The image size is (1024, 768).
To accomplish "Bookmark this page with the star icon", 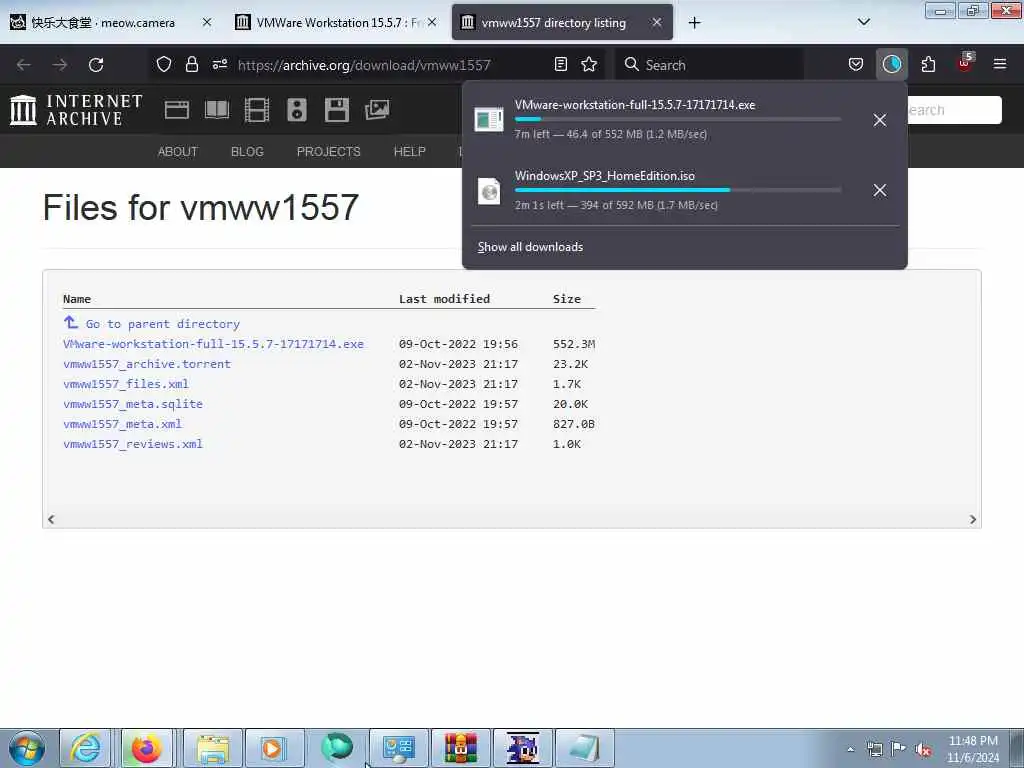I will point(589,64).
